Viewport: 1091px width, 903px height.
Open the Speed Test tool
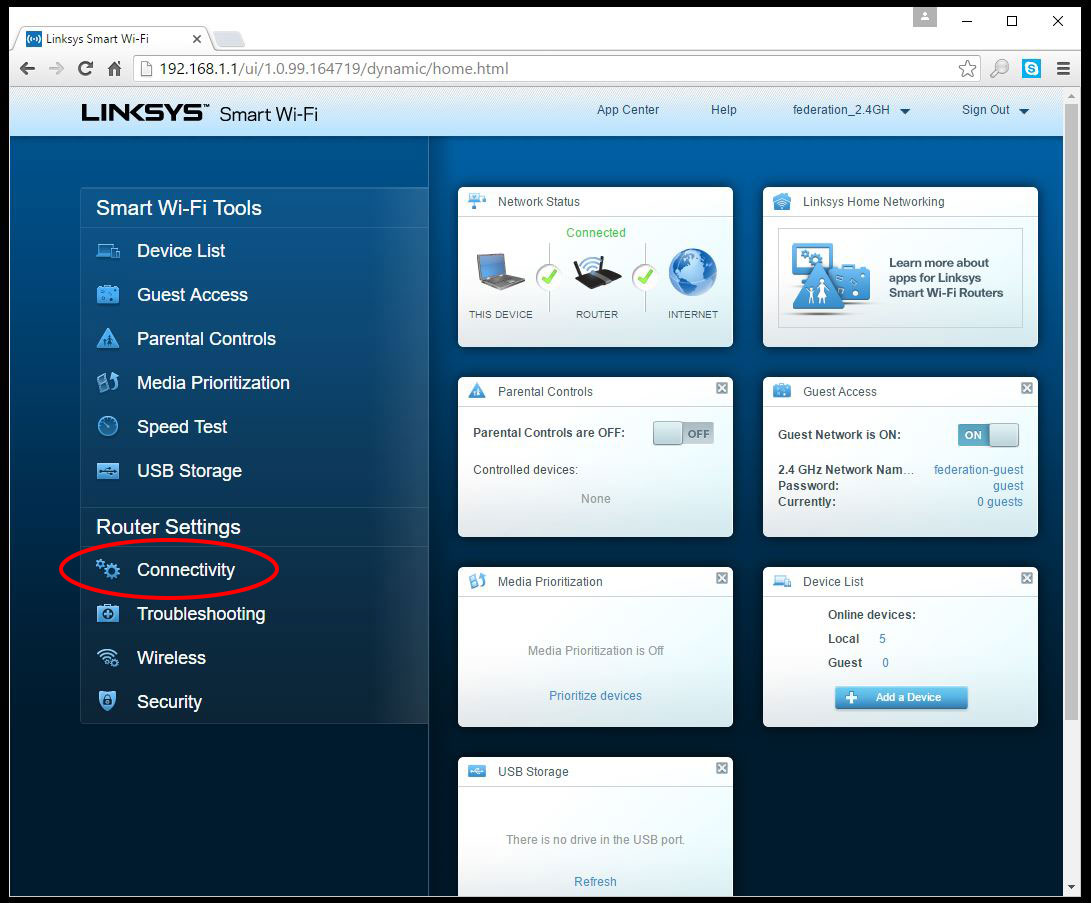pyautogui.click(x=182, y=426)
